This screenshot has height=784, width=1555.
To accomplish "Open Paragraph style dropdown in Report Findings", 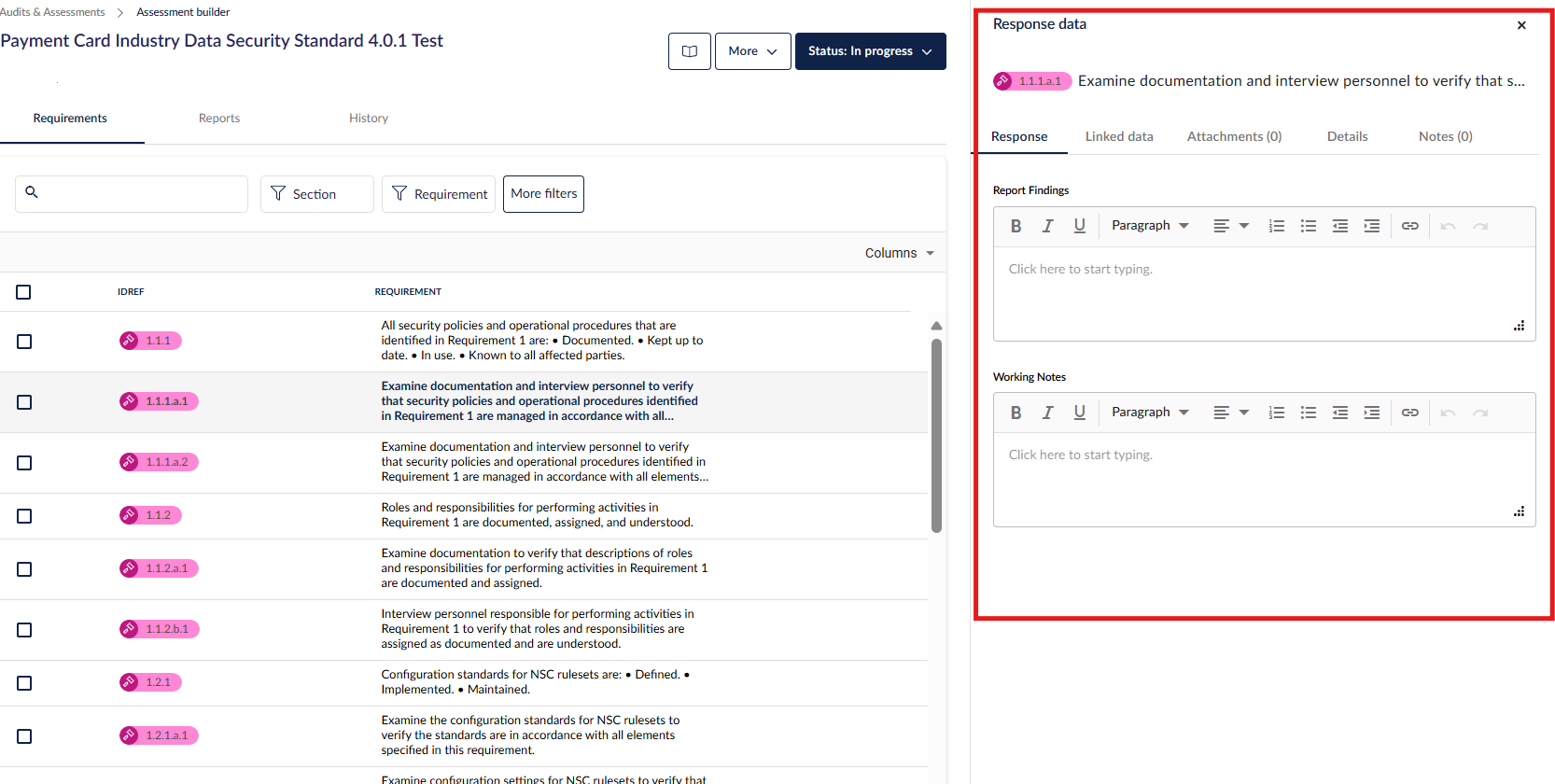I will [1150, 226].
